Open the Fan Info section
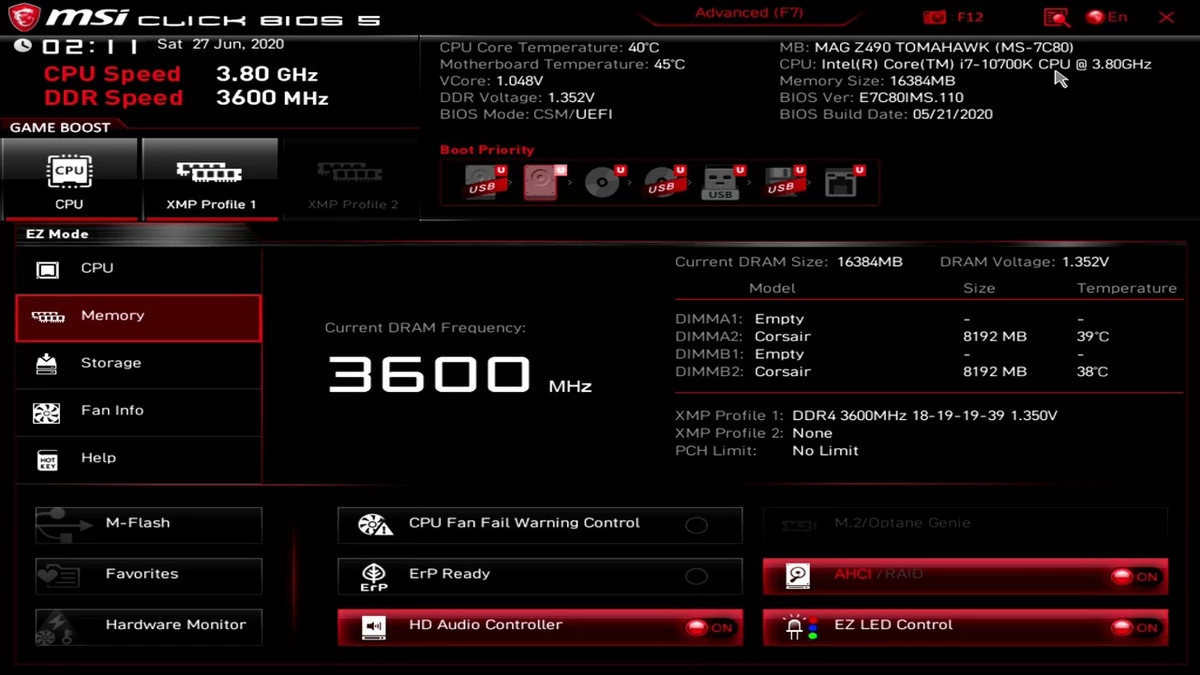The image size is (1200, 675). pyautogui.click(x=138, y=412)
